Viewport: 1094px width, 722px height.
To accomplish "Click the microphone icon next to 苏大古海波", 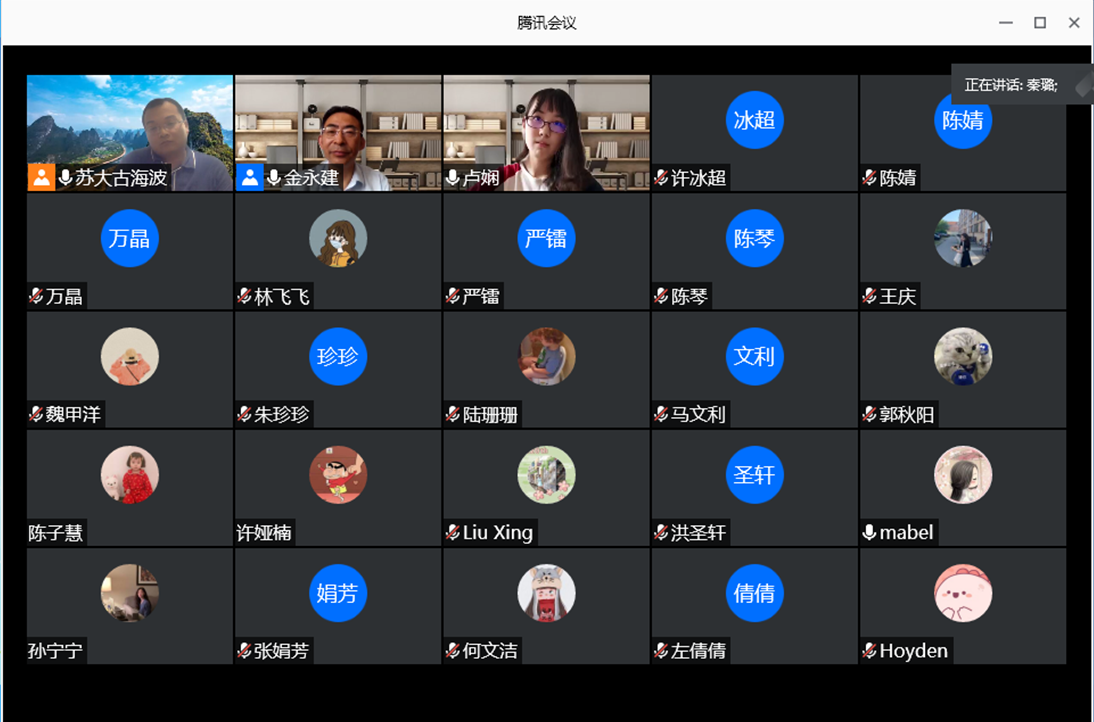I will click(66, 178).
